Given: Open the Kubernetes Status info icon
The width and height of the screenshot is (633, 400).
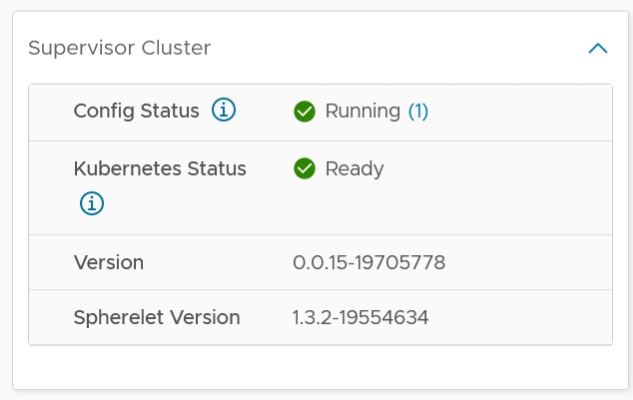Looking at the screenshot, I should click(91, 204).
